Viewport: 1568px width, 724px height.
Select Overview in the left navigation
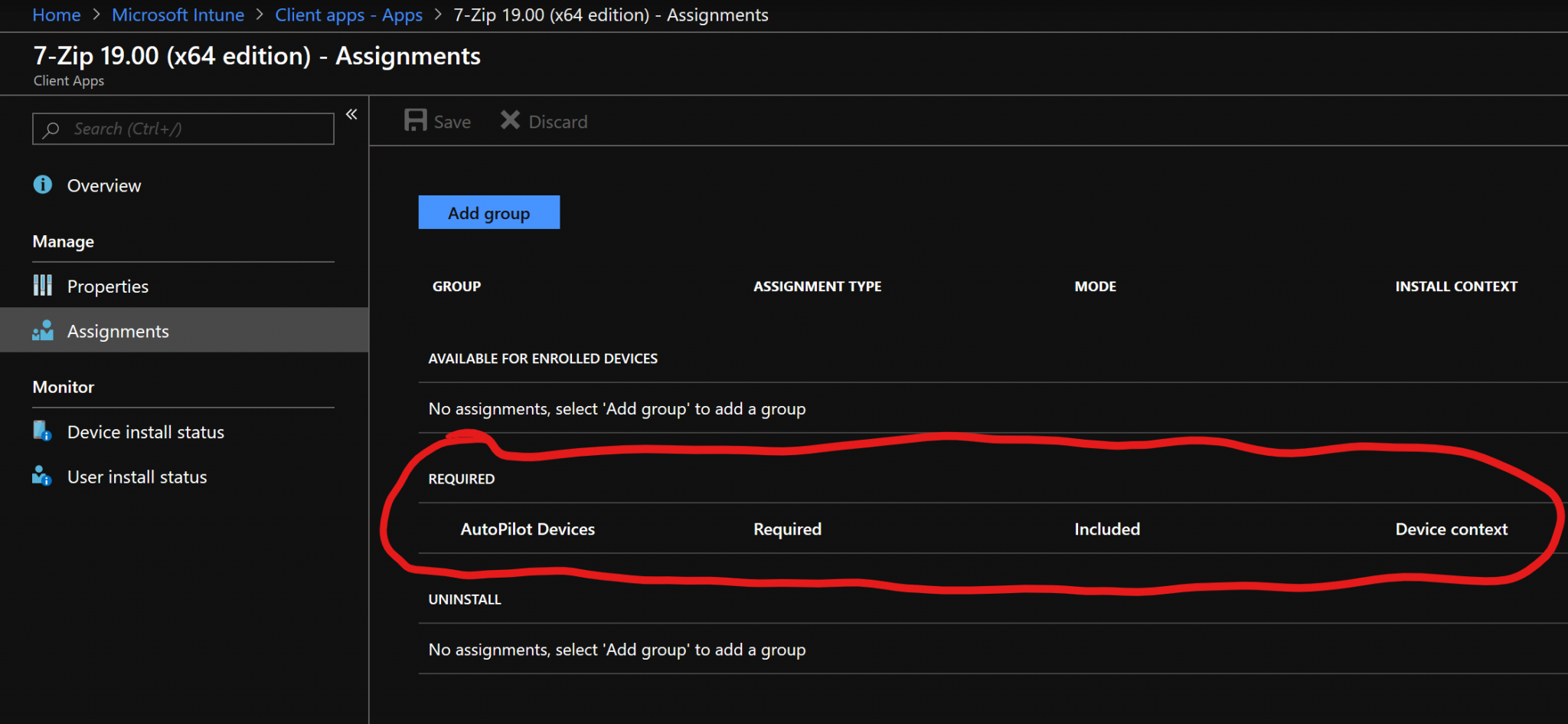point(104,185)
